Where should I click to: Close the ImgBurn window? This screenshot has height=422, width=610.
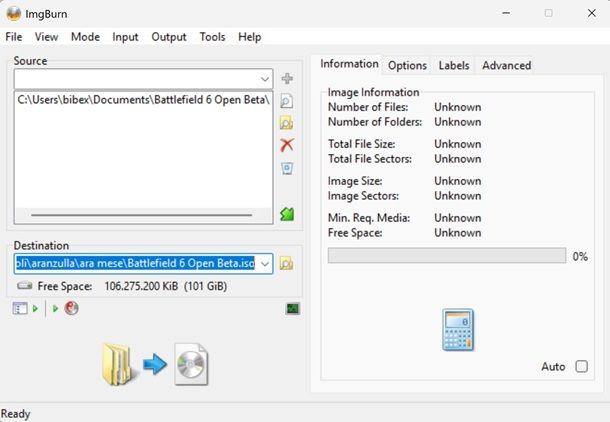[x=592, y=13]
